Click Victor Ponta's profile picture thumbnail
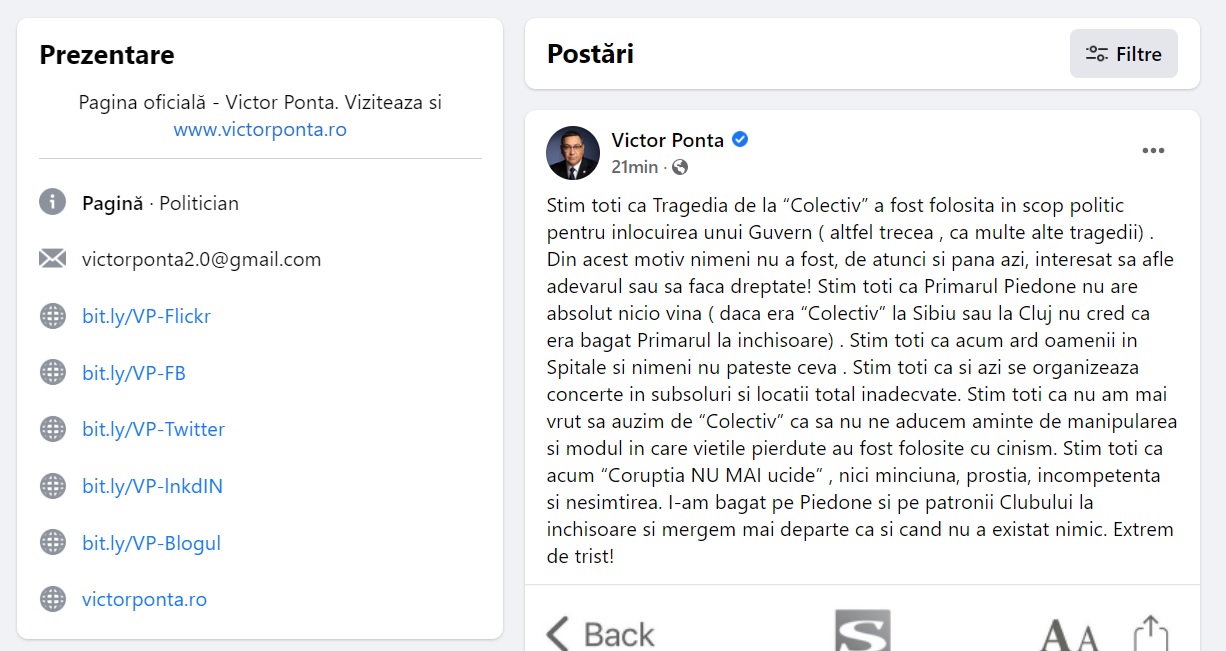Screen dimensions: 1226x651 tap(573, 153)
